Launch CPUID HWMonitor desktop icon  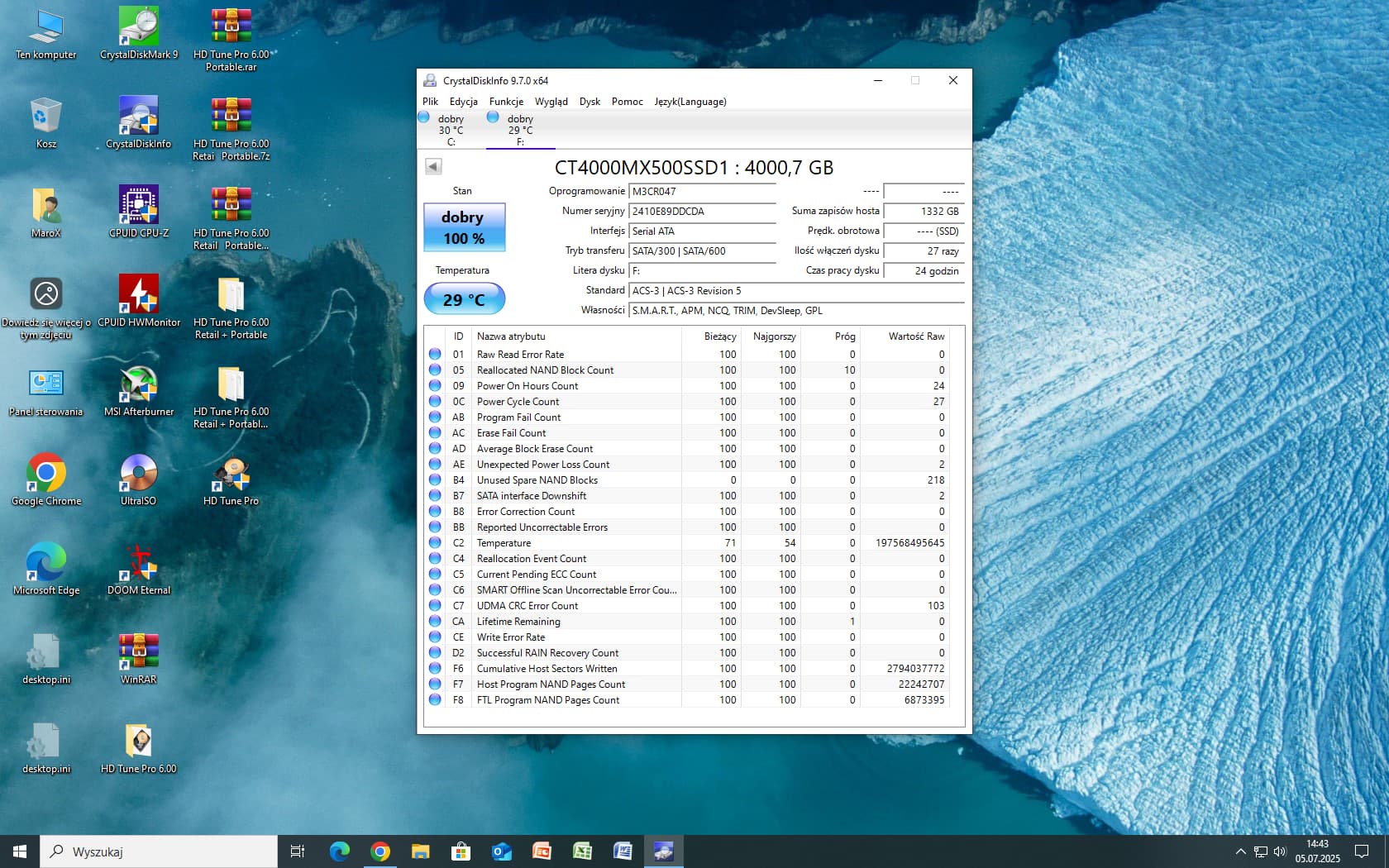(x=139, y=301)
